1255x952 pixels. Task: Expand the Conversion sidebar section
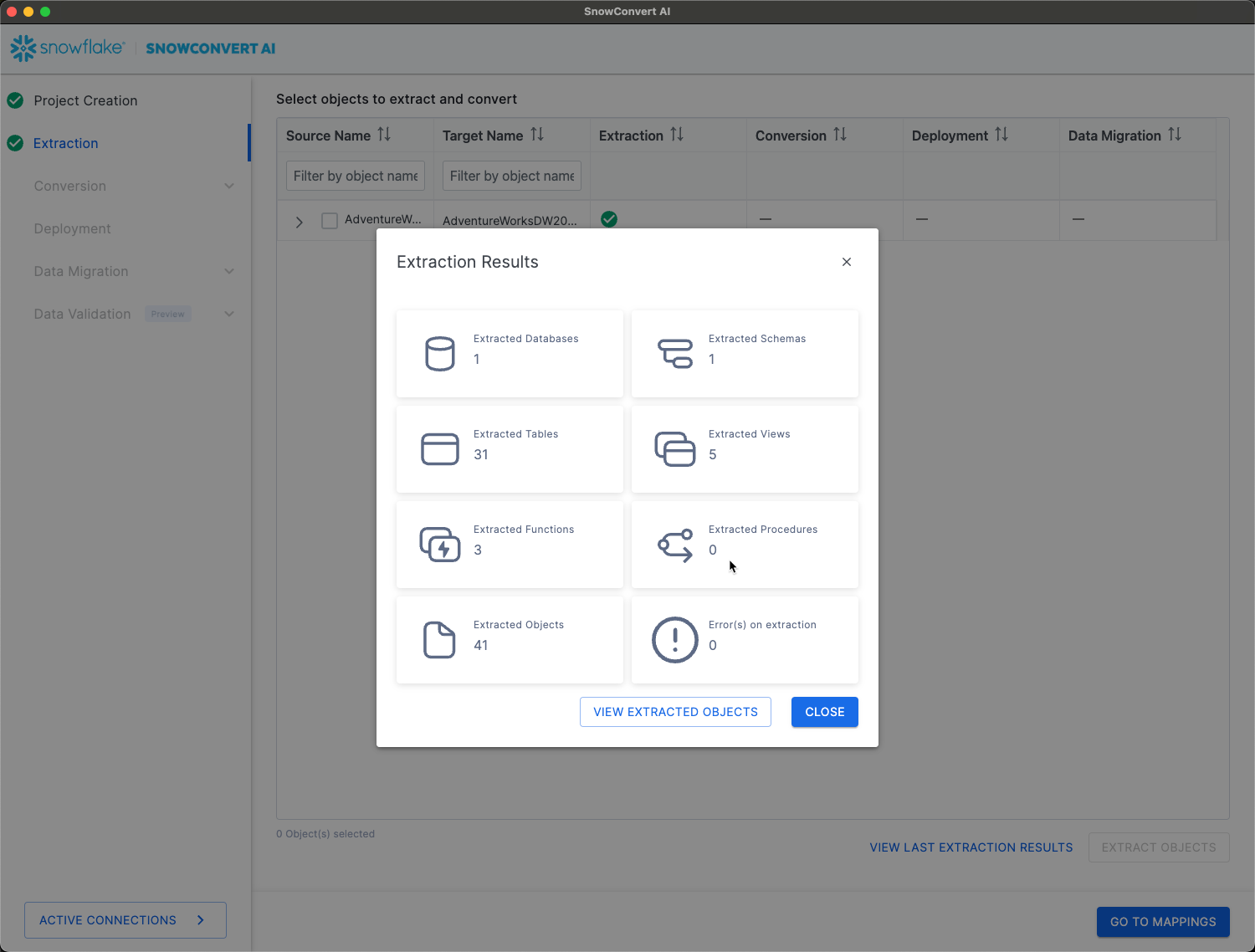(229, 186)
